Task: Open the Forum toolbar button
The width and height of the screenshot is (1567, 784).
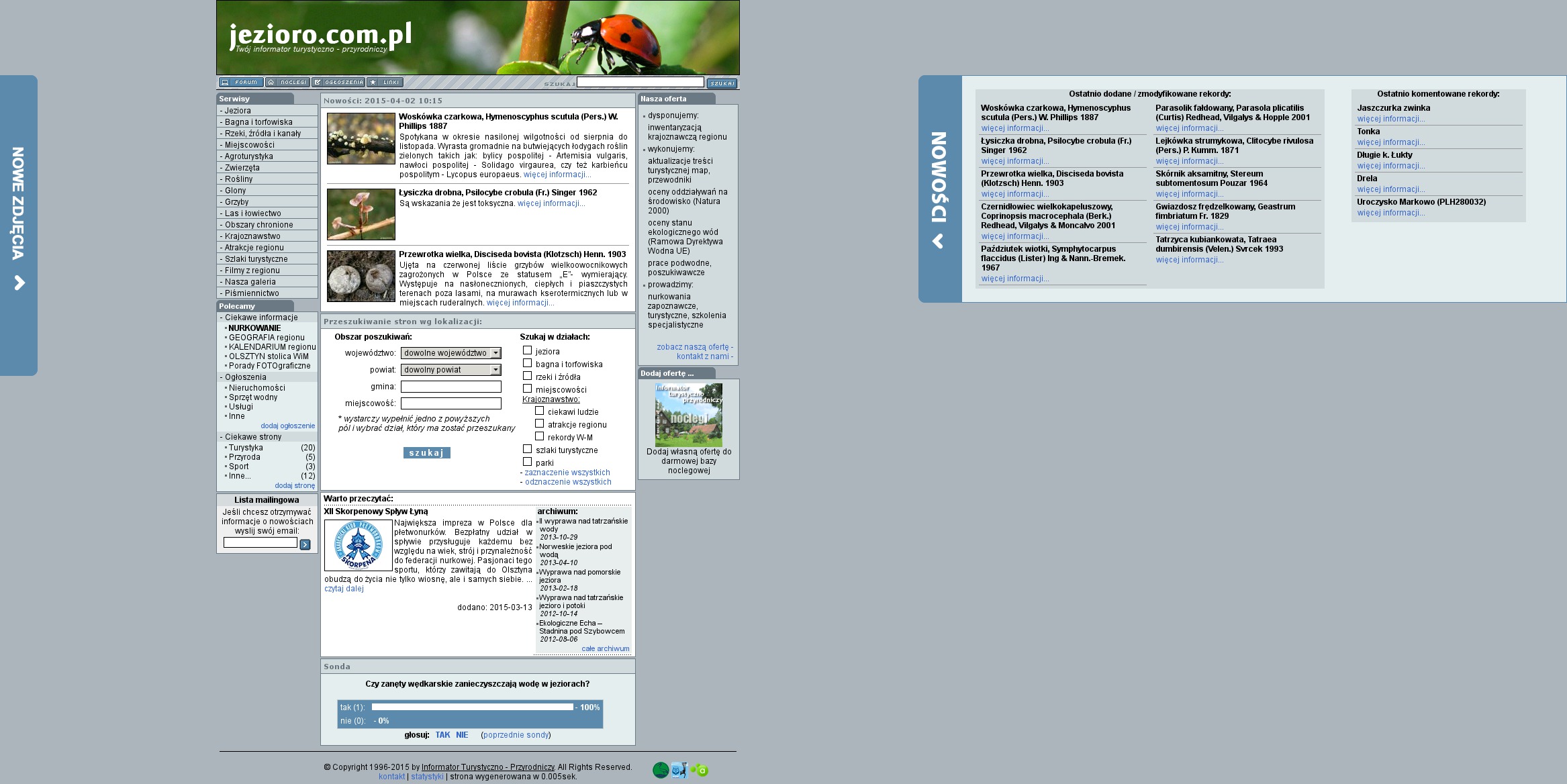Action: (x=240, y=83)
